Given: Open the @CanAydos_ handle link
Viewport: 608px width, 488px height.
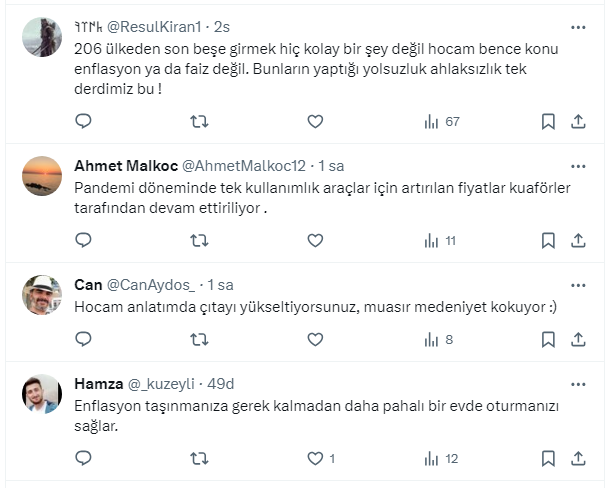Looking at the screenshot, I should [x=151, y=284].
